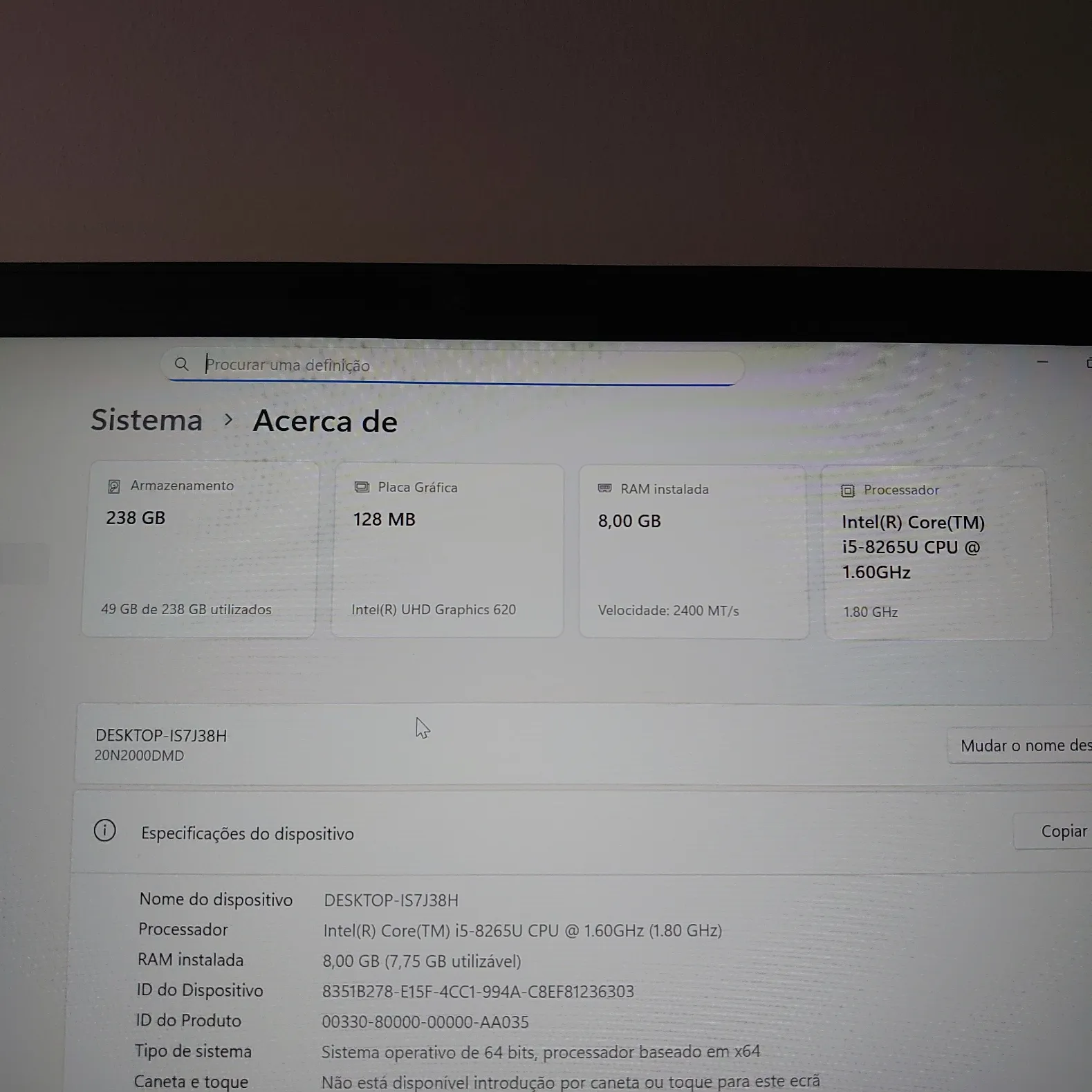Screen dimensions: 1092x1092
Task: Collapse the Especificações do dispositivo section
Action: 581,833
